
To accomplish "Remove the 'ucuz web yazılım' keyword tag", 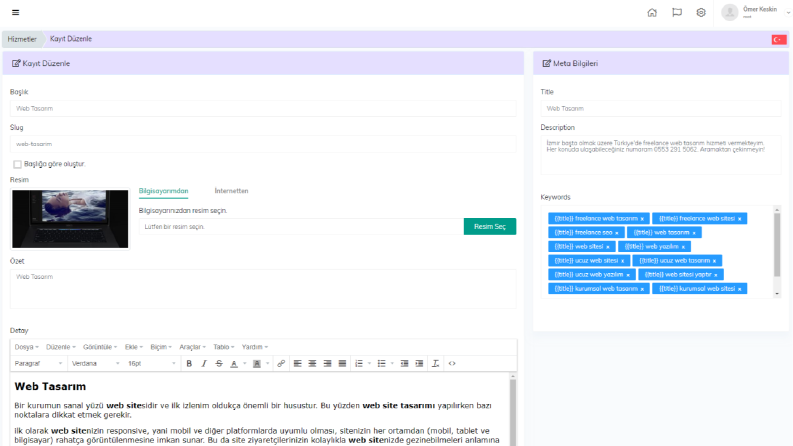I will click(x=628, y=275).
